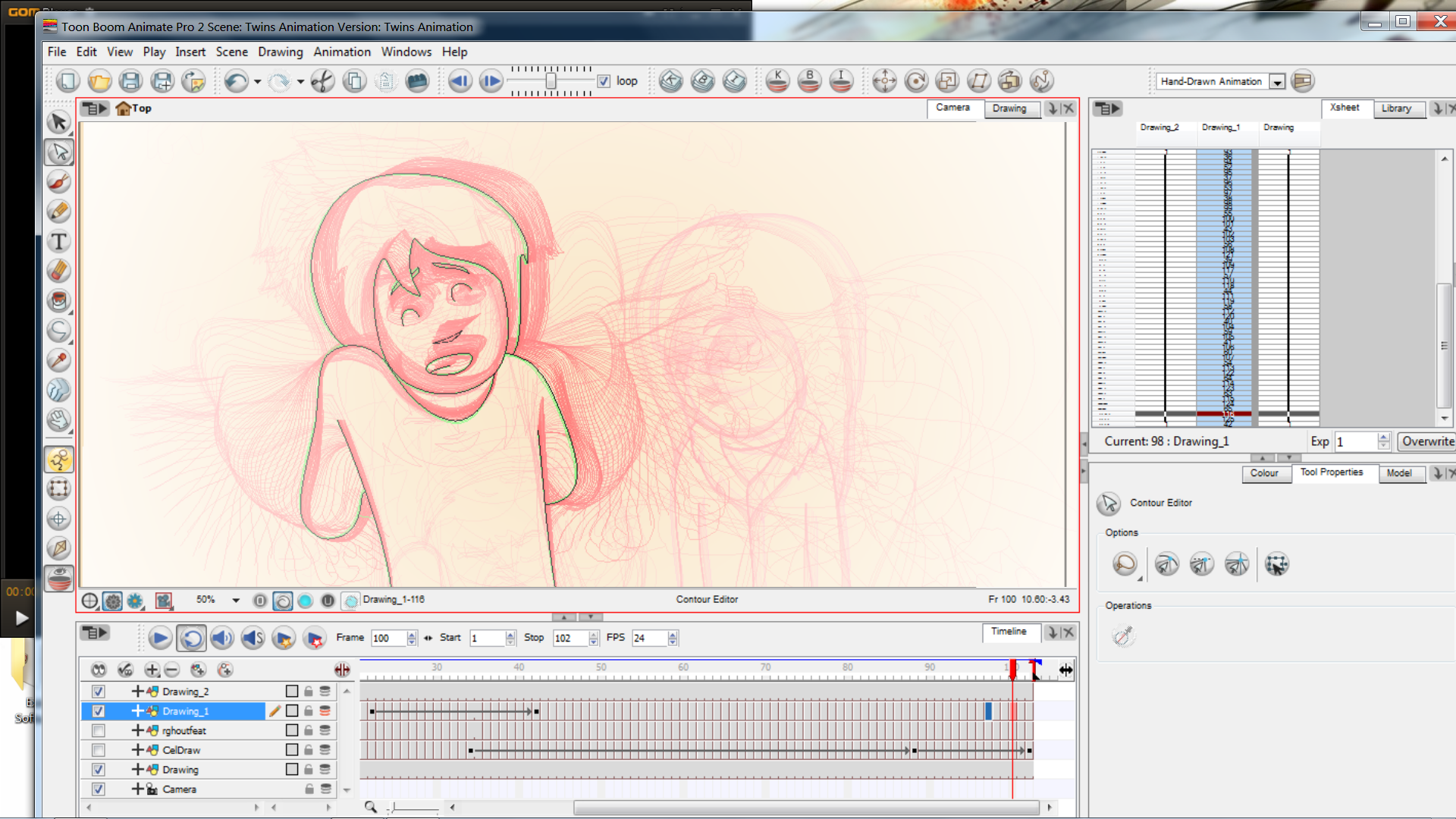Adjust the playback speed slider in toolbar
The image size is (1456, 819).
pyautogui.click(x=551, y=81)
